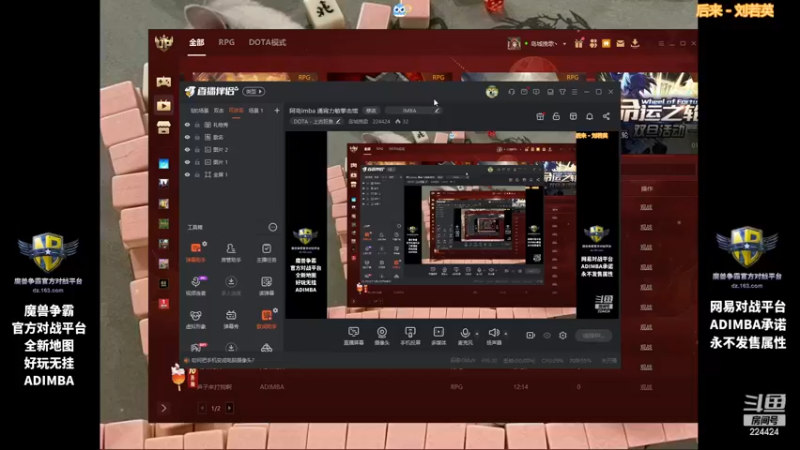
Task: Hide the 全屏 1 layer with eye icon
Action: 187,174
